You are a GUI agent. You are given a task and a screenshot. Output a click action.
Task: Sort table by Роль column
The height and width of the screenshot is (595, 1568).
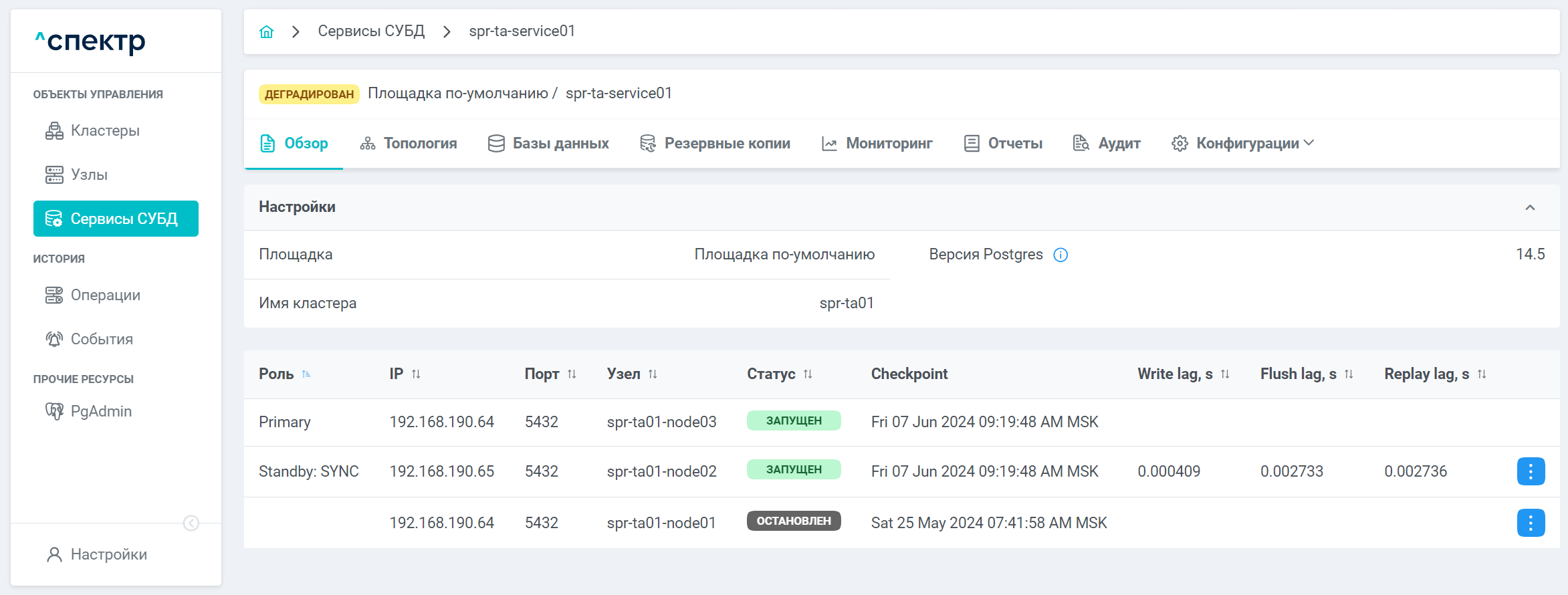pos(306,374)
